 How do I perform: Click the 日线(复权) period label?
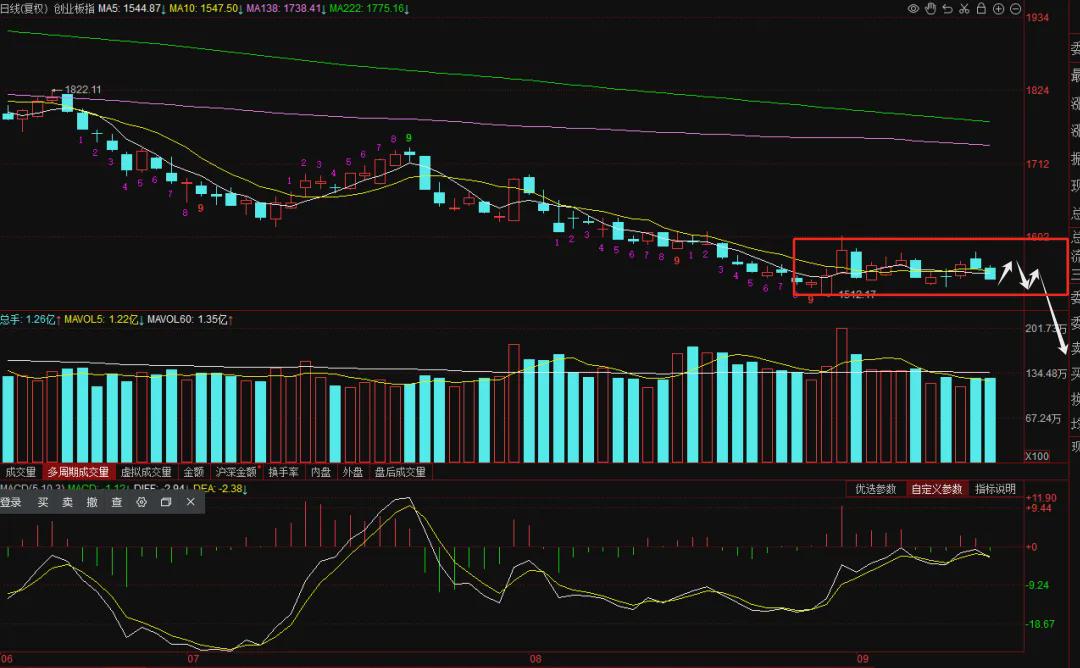click(x=24, y=9)
